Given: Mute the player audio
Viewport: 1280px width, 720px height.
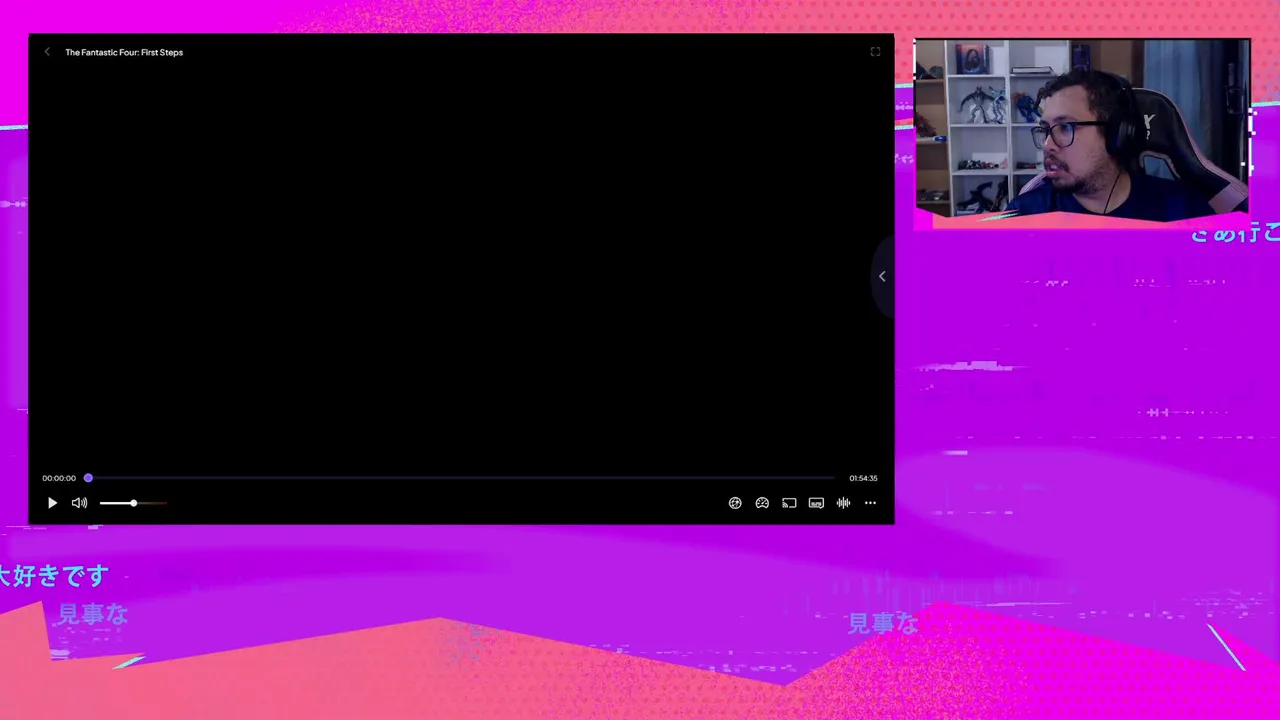Looking at the screenshot, I should 79,503.
